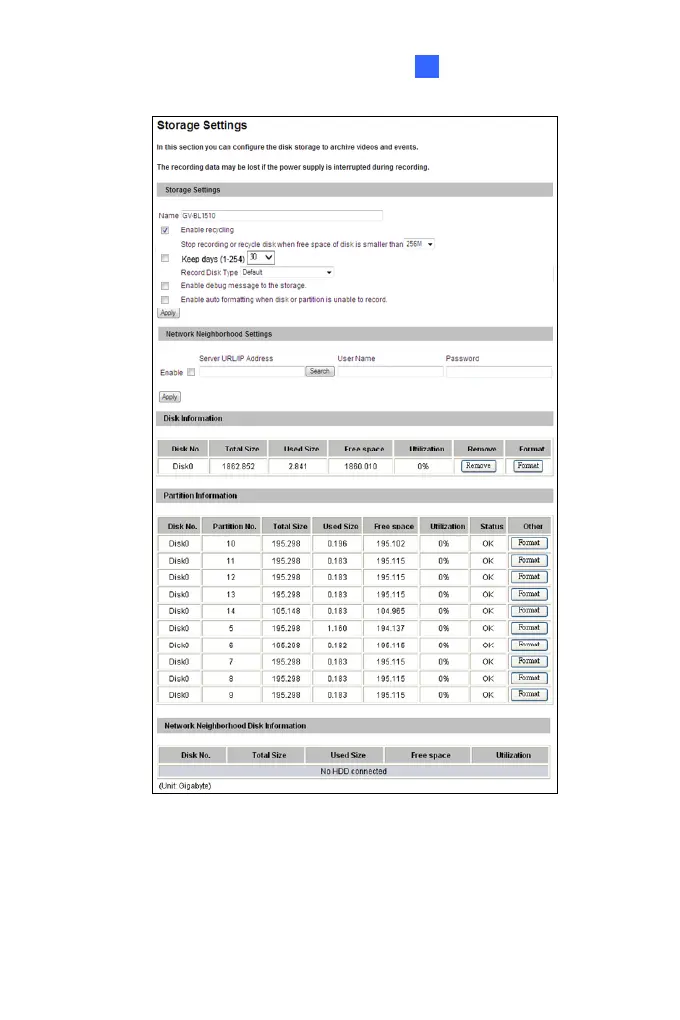Format partition 7

point(529,661)
